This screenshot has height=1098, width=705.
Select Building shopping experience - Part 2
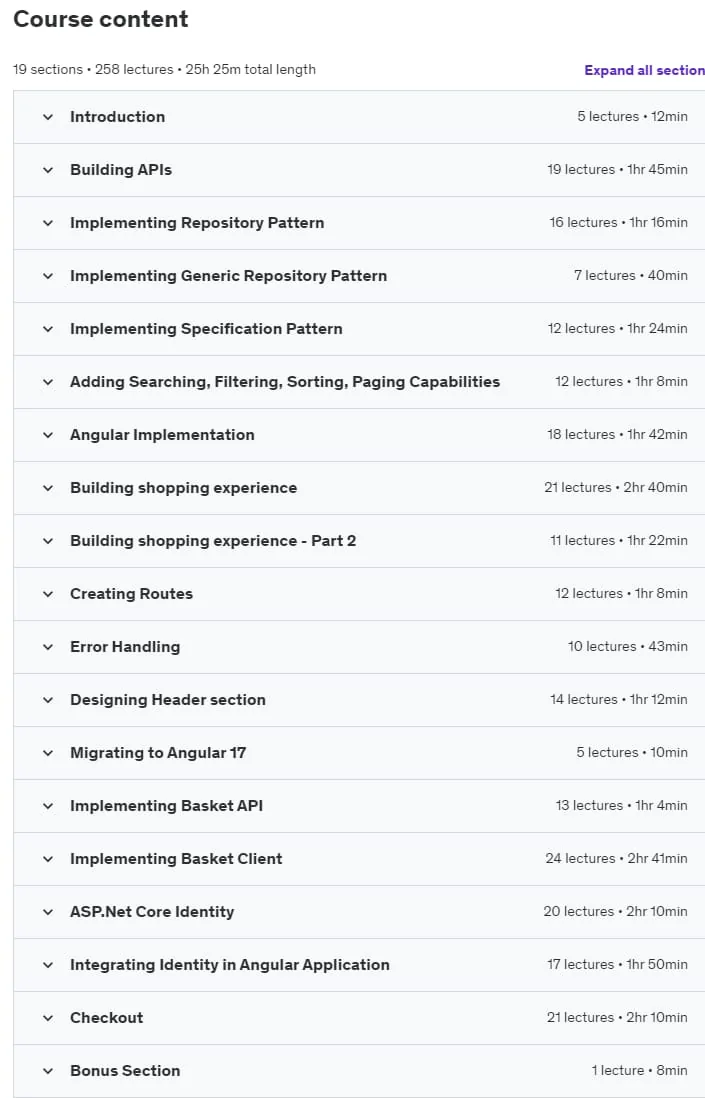213,541
